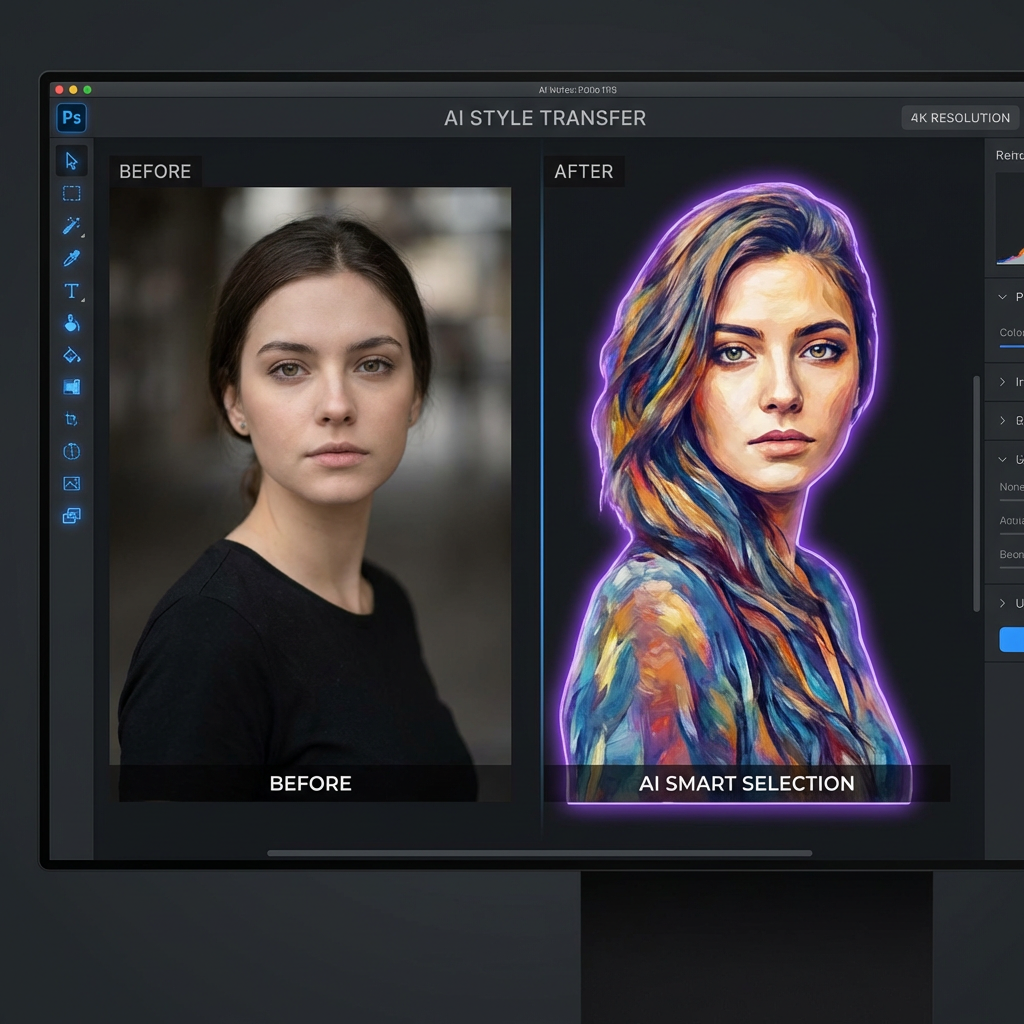
Task: Choose the Eyedropper tool
Action: coord(71,259)
